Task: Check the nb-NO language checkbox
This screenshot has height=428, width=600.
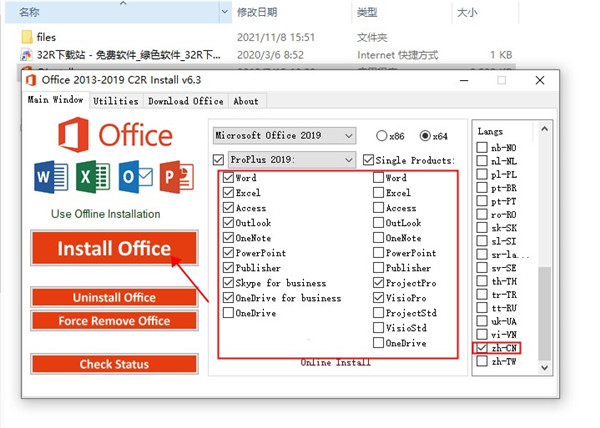Action: (482, 148)
